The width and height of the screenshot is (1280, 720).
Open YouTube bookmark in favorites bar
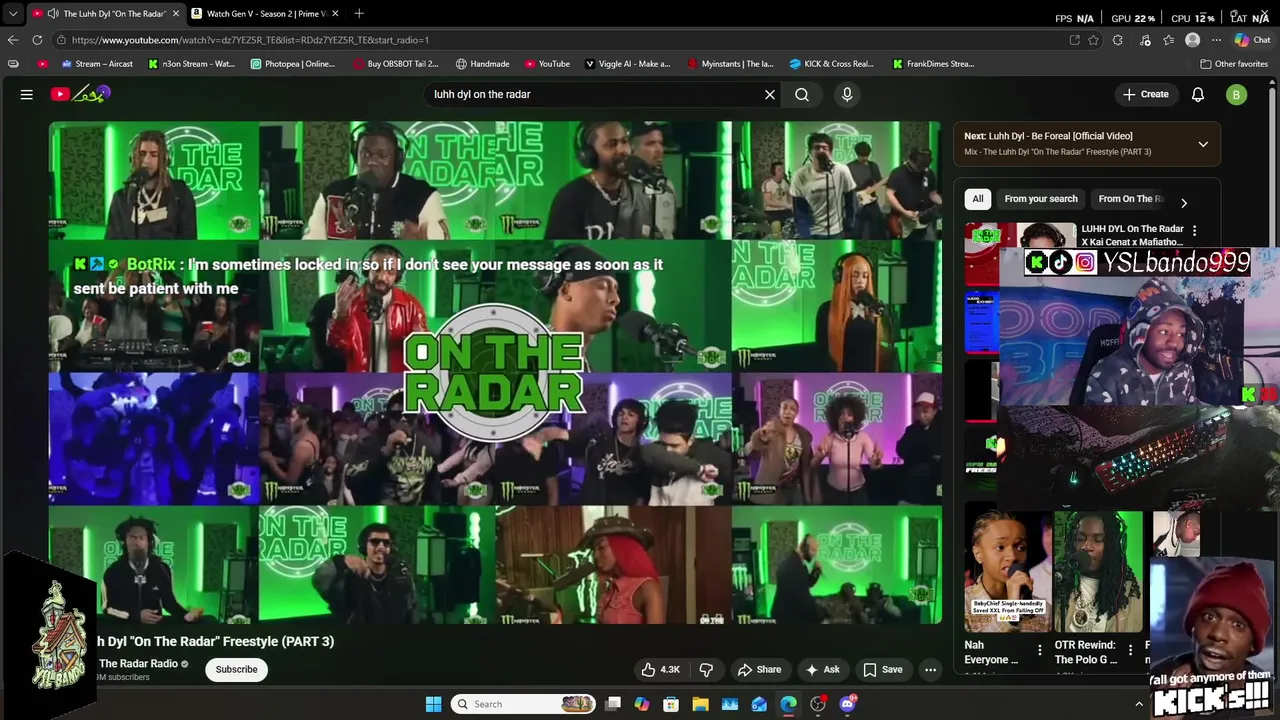coord(546,64)
